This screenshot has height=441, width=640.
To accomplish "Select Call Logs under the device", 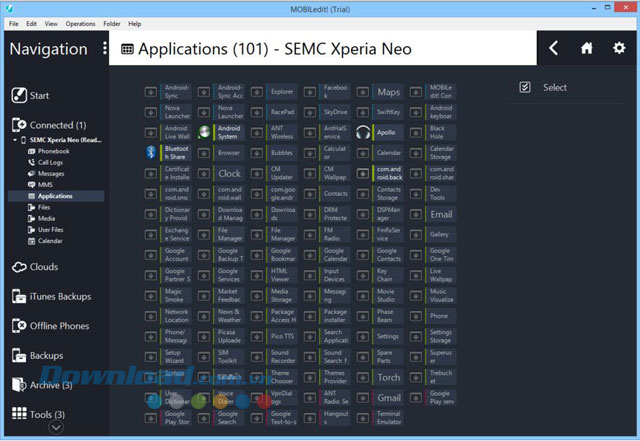I will 50,162.
